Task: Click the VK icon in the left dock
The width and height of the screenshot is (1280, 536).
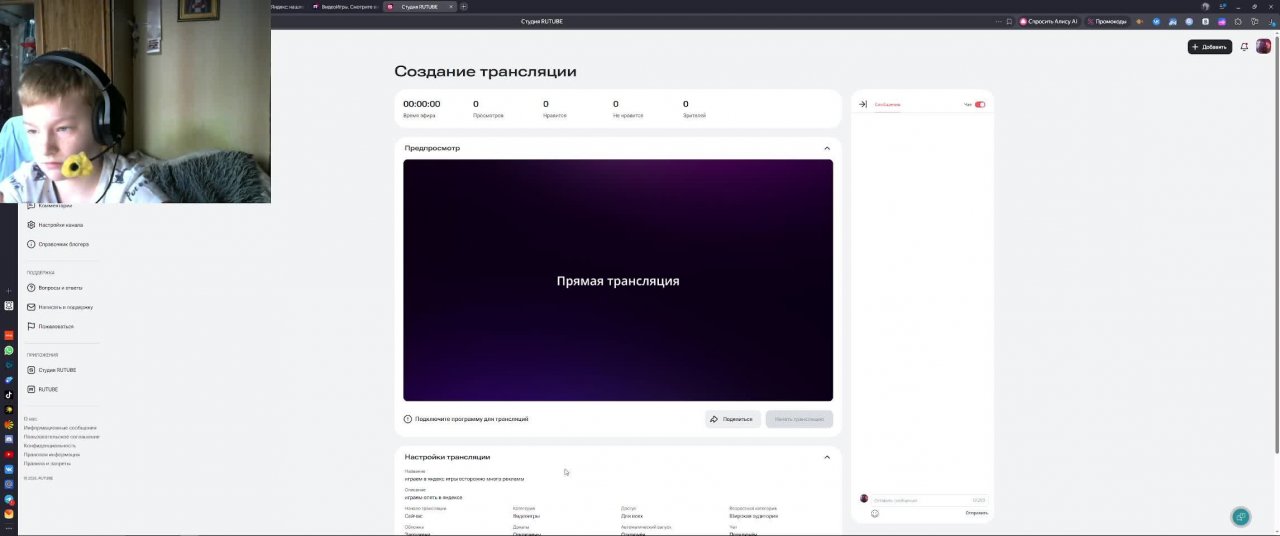Action: [9, 469]
